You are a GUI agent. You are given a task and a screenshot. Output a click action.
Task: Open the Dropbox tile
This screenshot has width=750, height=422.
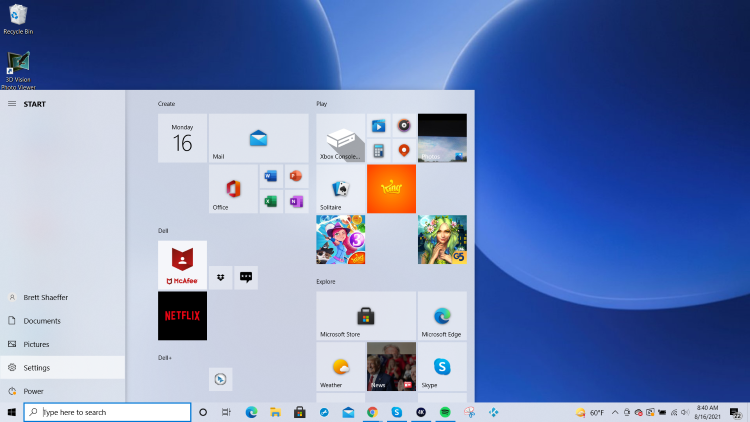point(220,277)
